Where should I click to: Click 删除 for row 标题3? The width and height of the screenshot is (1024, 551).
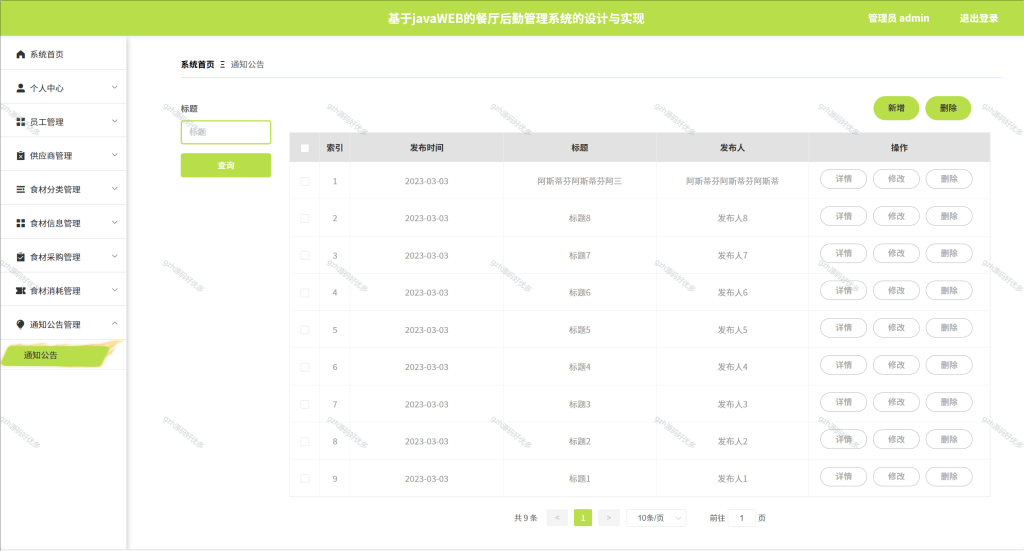coord(949,402)
